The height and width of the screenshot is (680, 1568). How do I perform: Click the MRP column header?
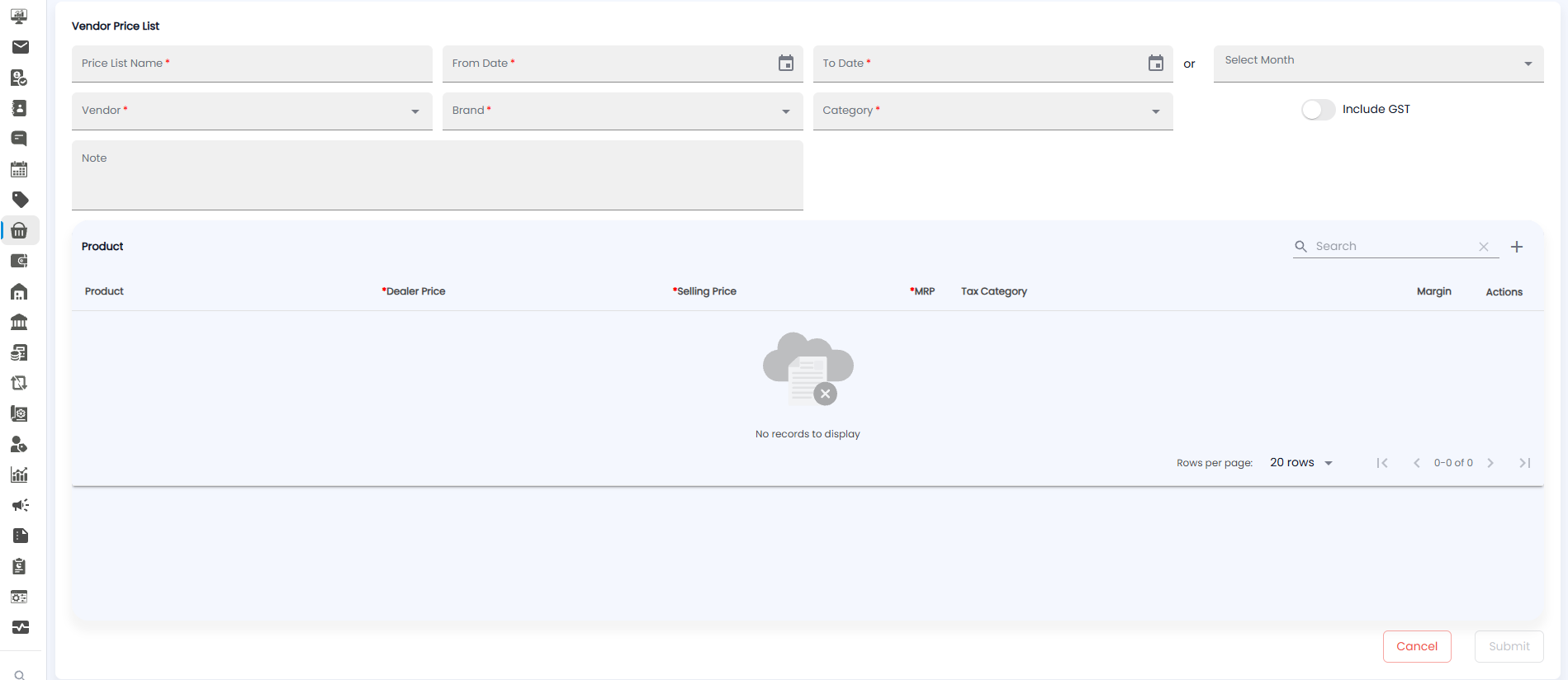coord(922,291)
